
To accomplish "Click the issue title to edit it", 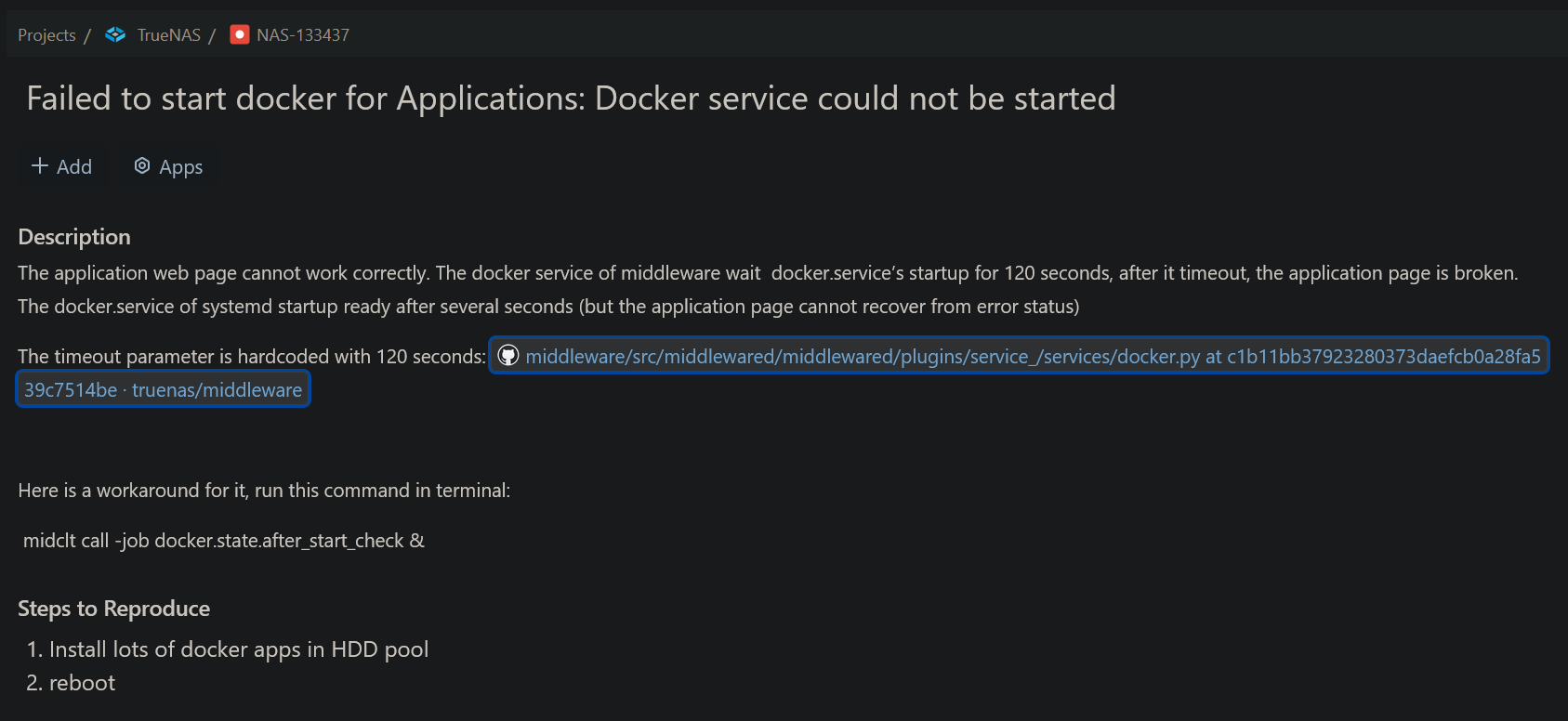I will pos(571,98).
